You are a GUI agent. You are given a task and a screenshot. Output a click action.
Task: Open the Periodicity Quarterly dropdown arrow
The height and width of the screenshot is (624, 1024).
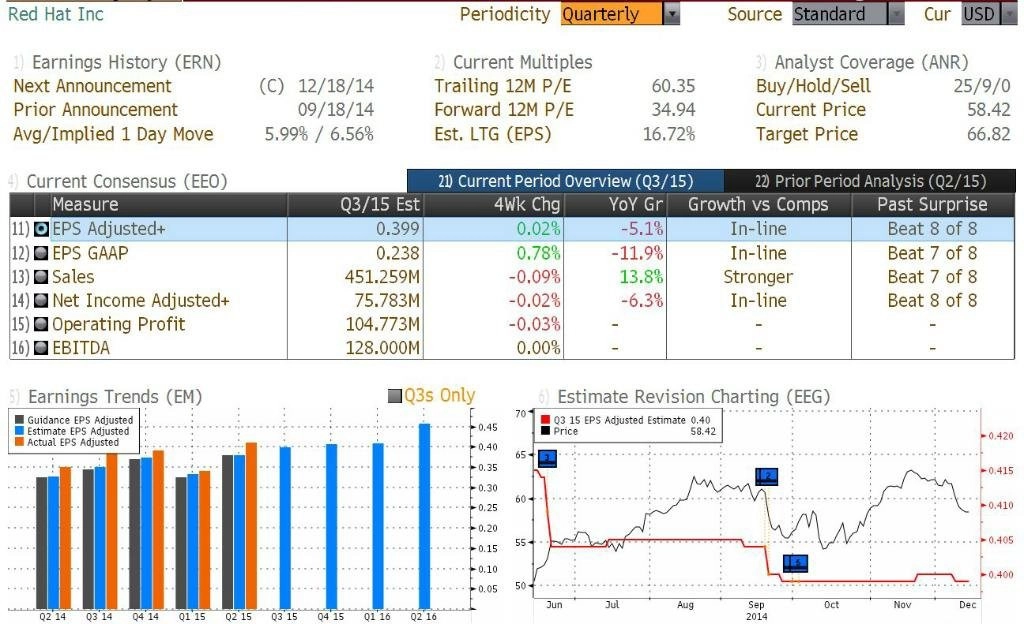pos(671,14)
